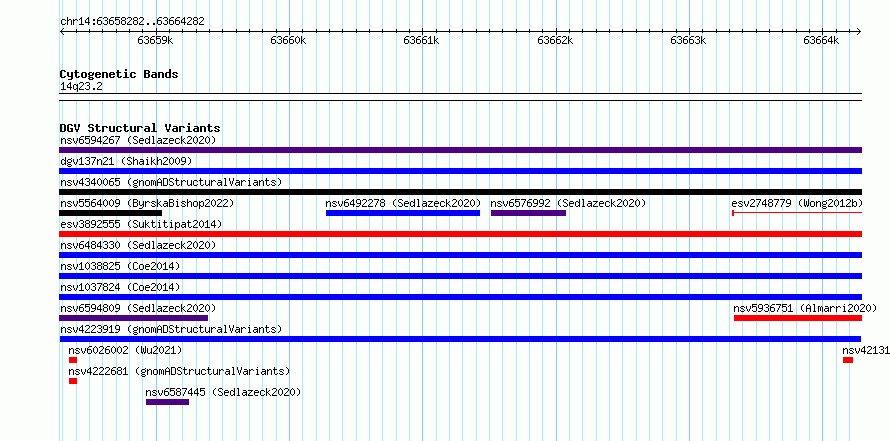The height and width of the screenshot is (441, 890).
Task: Click the nsv1037824 (Coe2014) label
Action: click(x=120, y=287)
